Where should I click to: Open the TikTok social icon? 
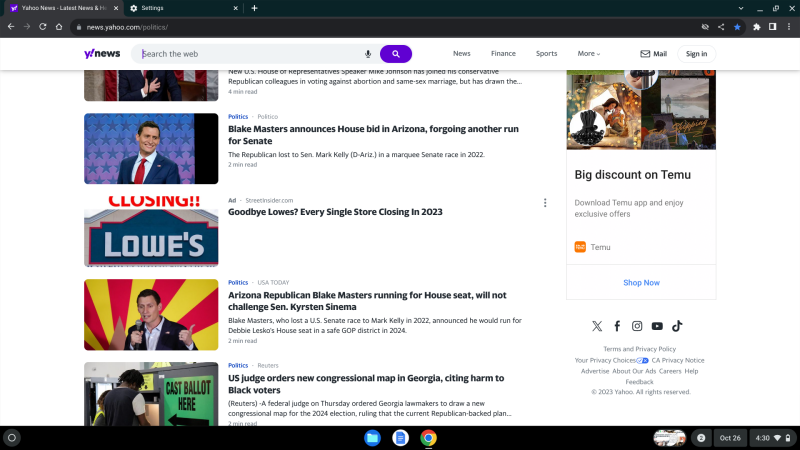pyautogui.click(x=677, y=326)
